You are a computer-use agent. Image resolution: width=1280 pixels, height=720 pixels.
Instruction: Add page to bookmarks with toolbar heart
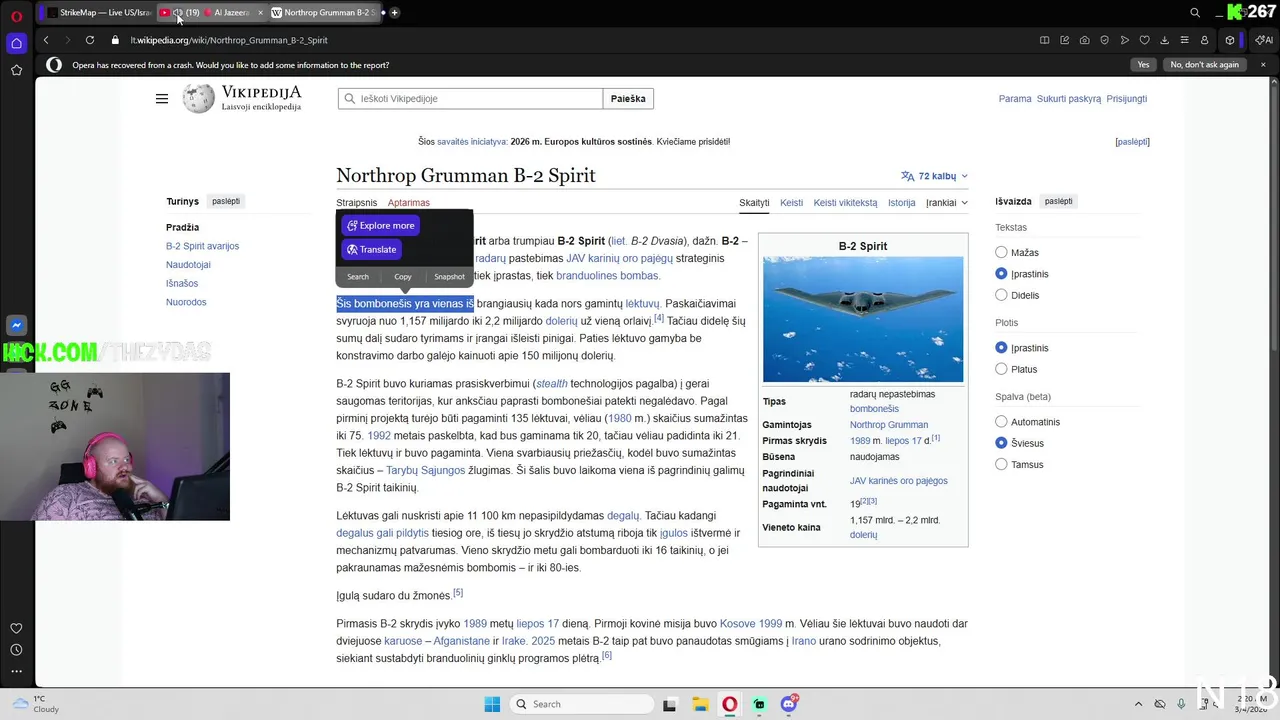tap(1145, 40)
